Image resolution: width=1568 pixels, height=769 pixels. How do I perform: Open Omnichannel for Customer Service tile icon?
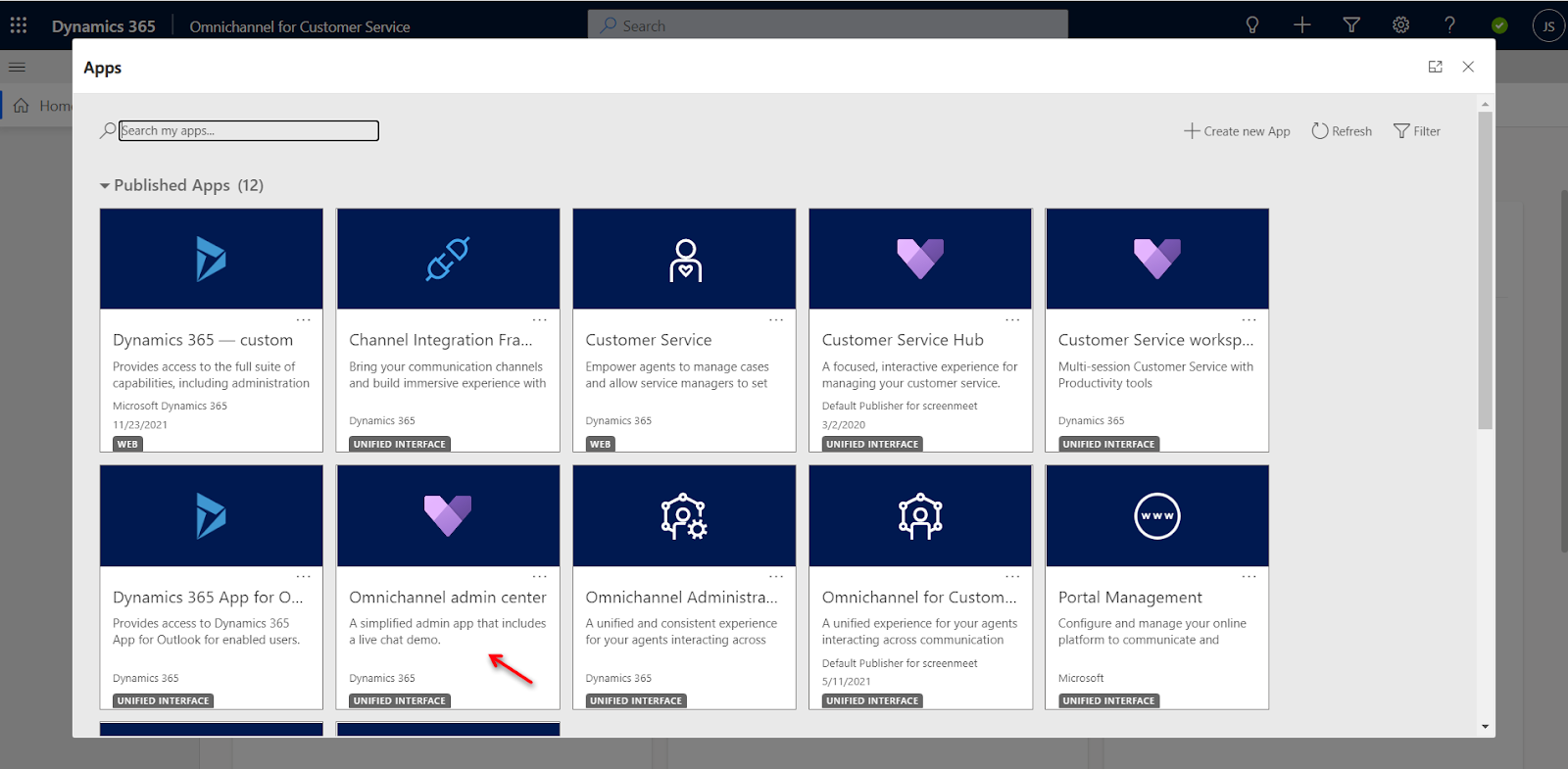920,516
